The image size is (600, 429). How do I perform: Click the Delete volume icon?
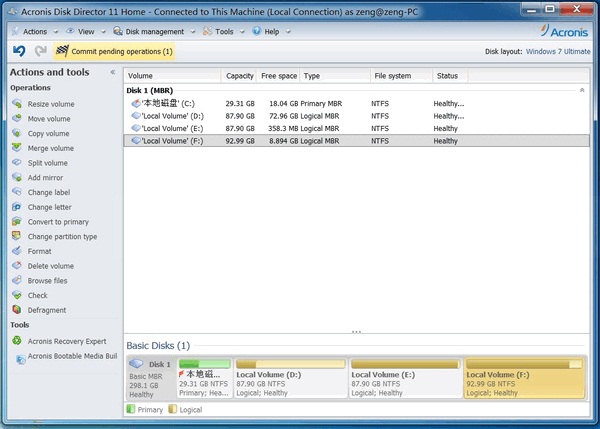pos(18,266)
